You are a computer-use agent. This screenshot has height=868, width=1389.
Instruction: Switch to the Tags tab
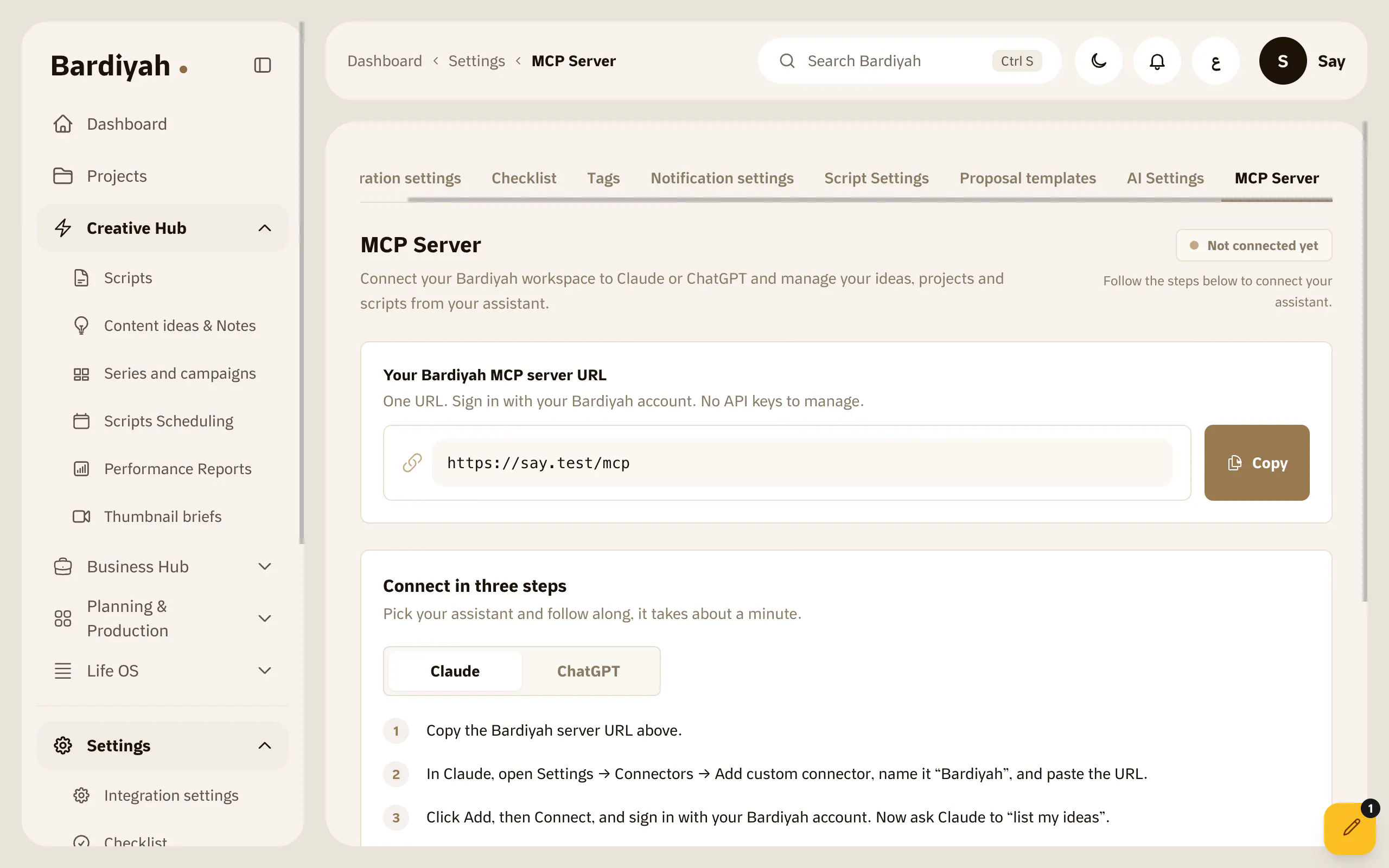603,178
